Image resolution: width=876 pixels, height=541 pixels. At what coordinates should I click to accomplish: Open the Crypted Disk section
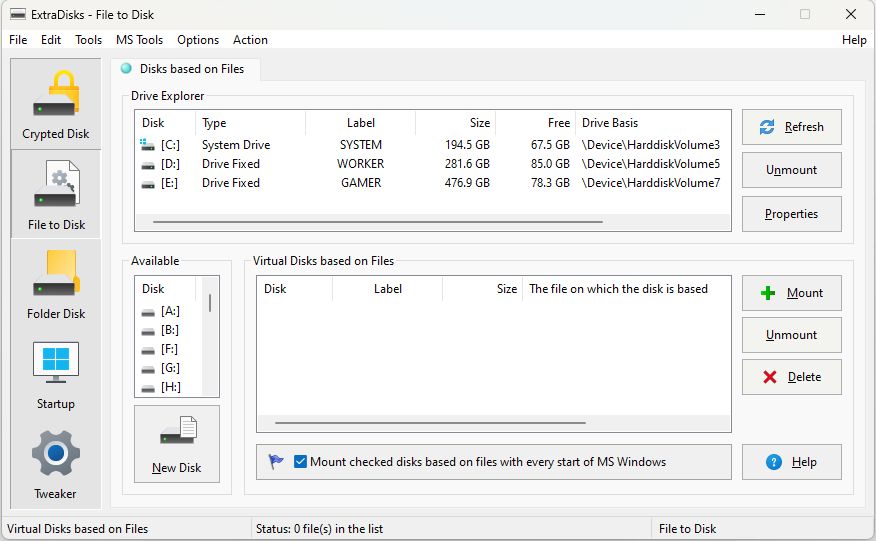coord(56,104)
